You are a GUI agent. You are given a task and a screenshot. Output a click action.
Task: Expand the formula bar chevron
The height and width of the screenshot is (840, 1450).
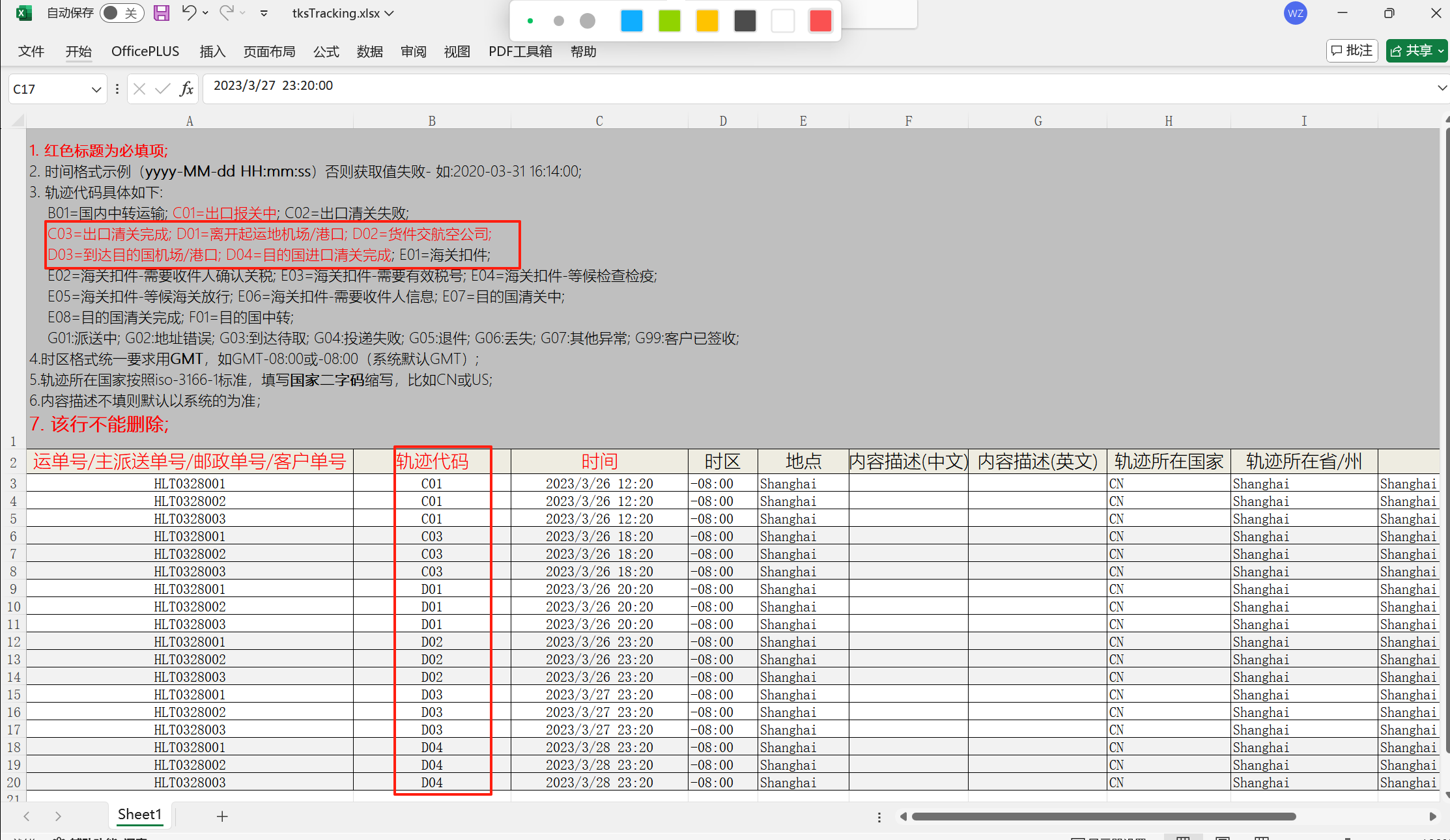click(x=1442, y=88)
